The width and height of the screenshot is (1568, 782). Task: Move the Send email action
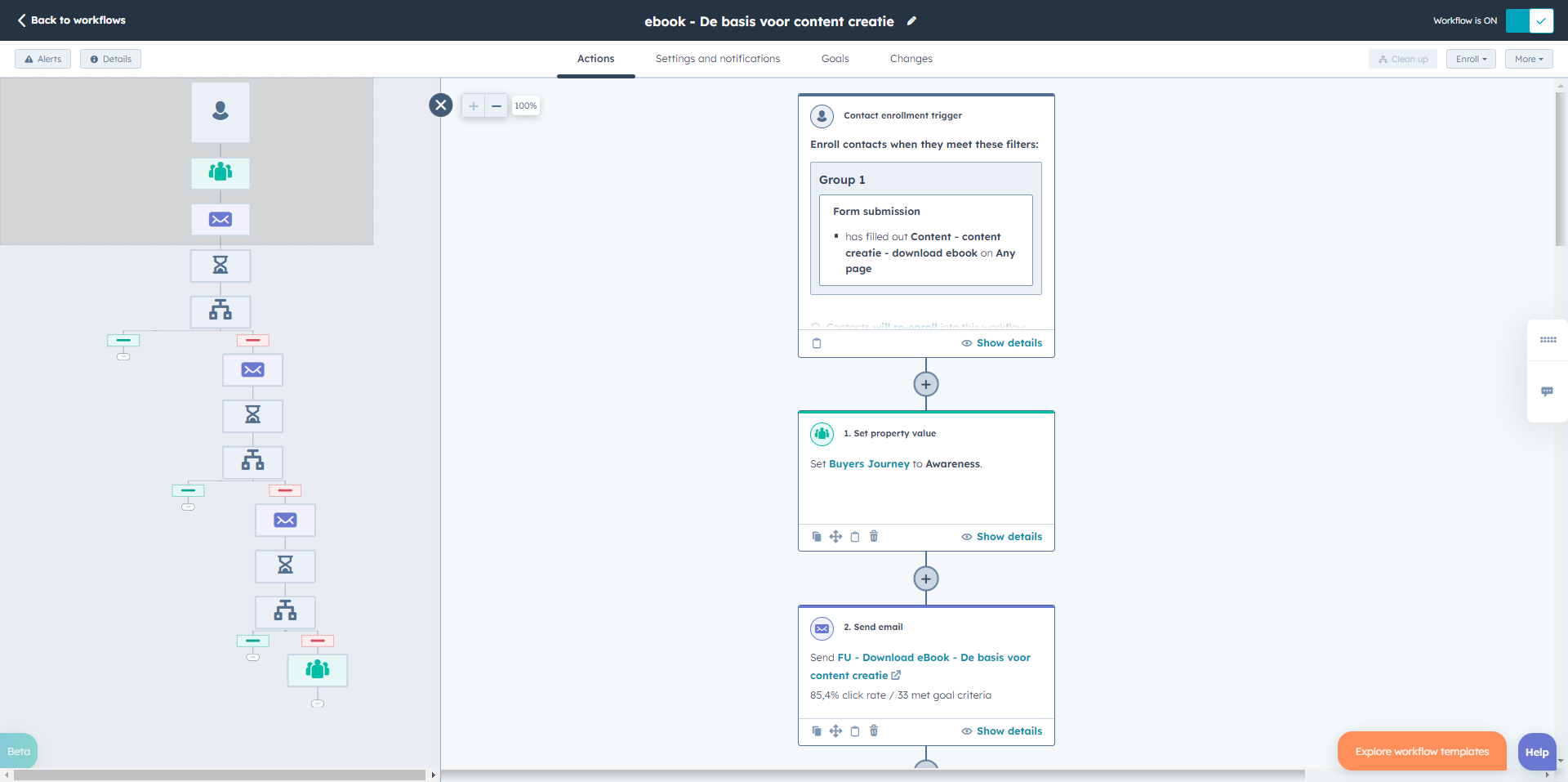(835, 731)
